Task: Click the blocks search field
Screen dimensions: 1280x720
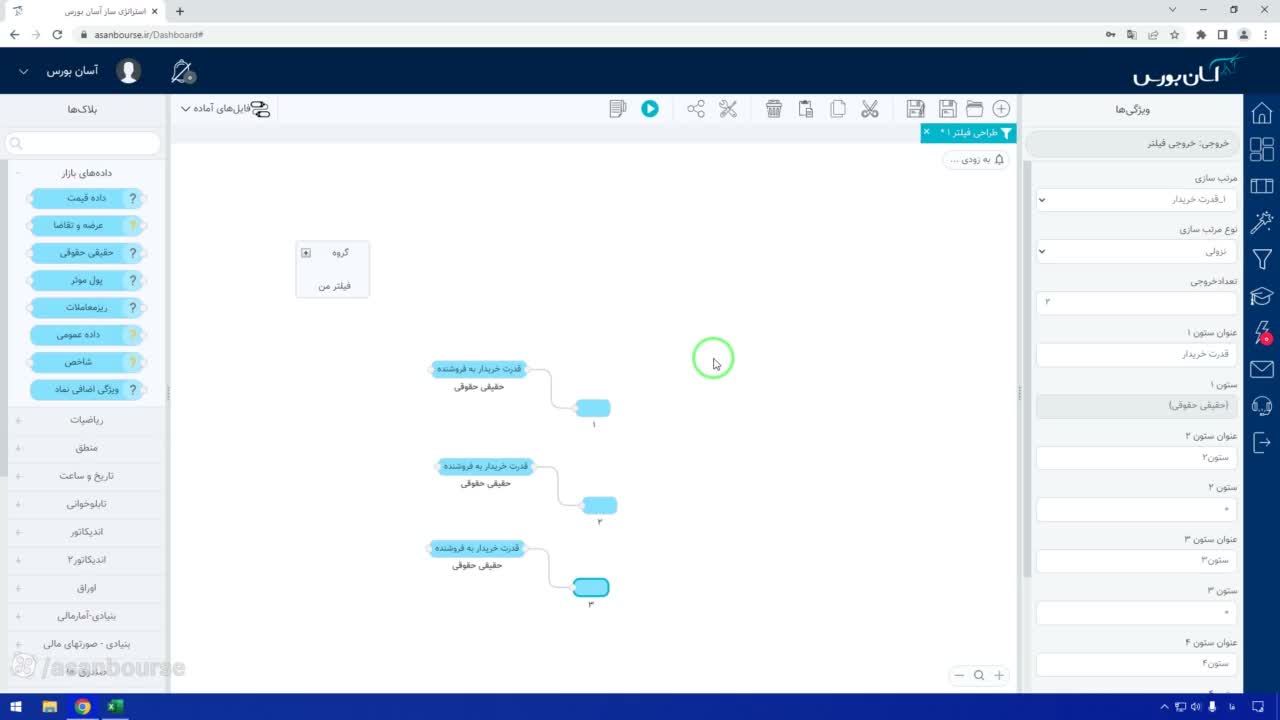Action: 83,144
